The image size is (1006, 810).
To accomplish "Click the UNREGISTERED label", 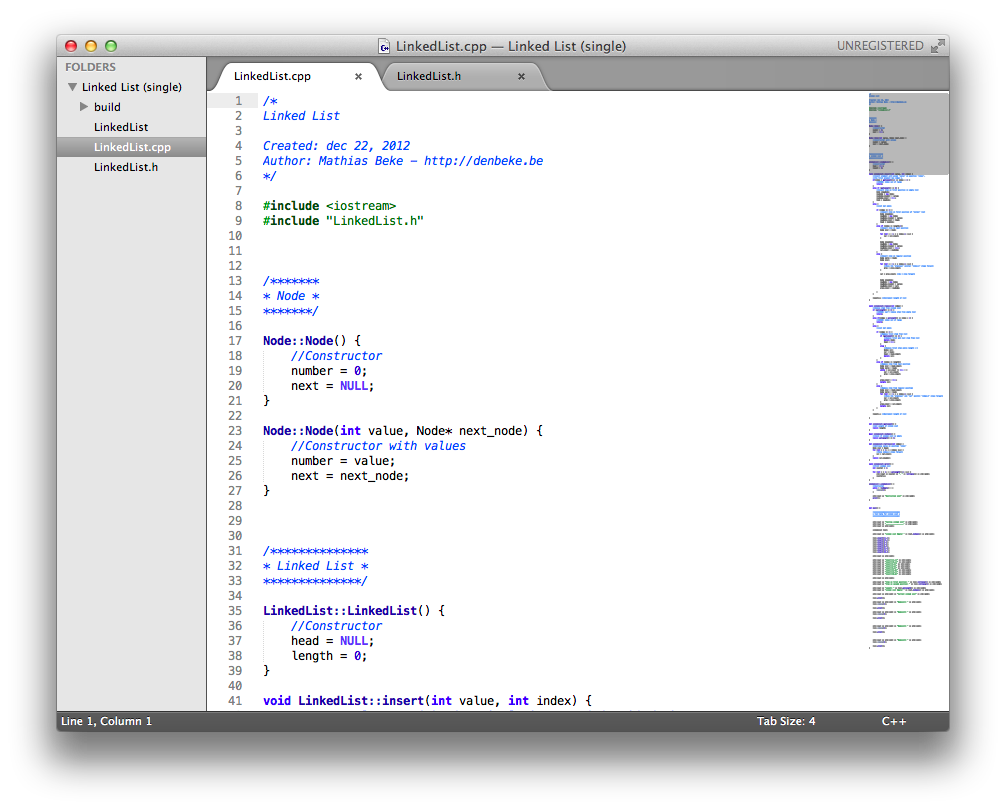I will [880, 46].
